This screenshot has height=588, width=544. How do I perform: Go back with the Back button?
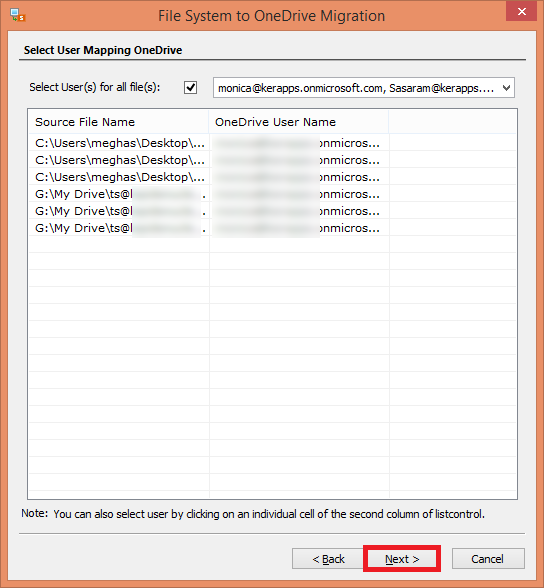(328, 559)
